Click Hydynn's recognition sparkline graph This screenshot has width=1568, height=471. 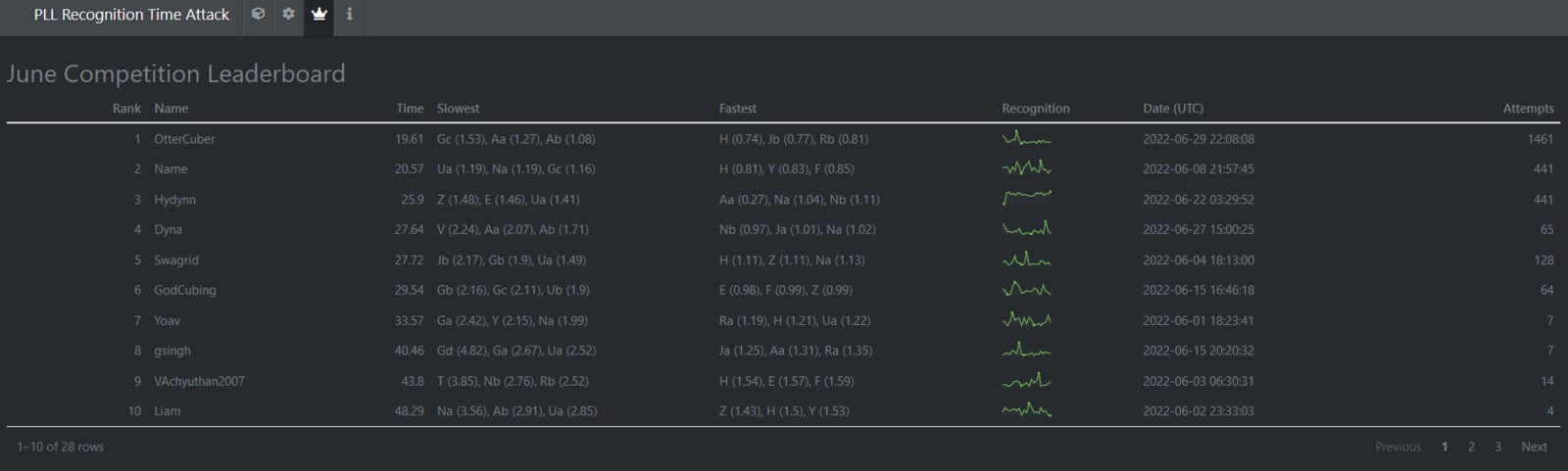(1026, 198)
